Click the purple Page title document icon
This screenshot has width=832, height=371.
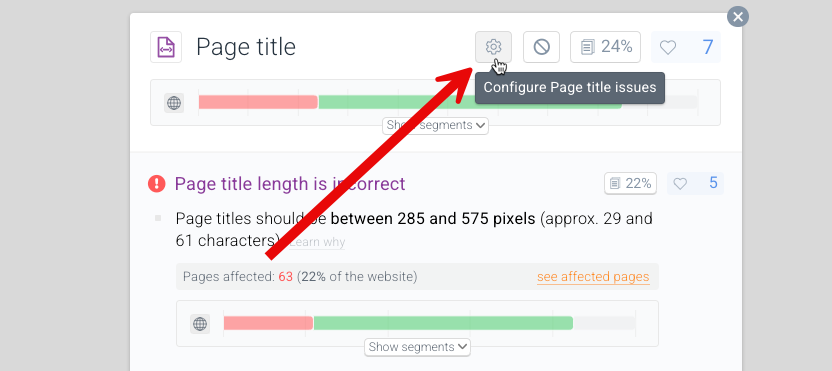pyautogui.click(x=166, y=47)
